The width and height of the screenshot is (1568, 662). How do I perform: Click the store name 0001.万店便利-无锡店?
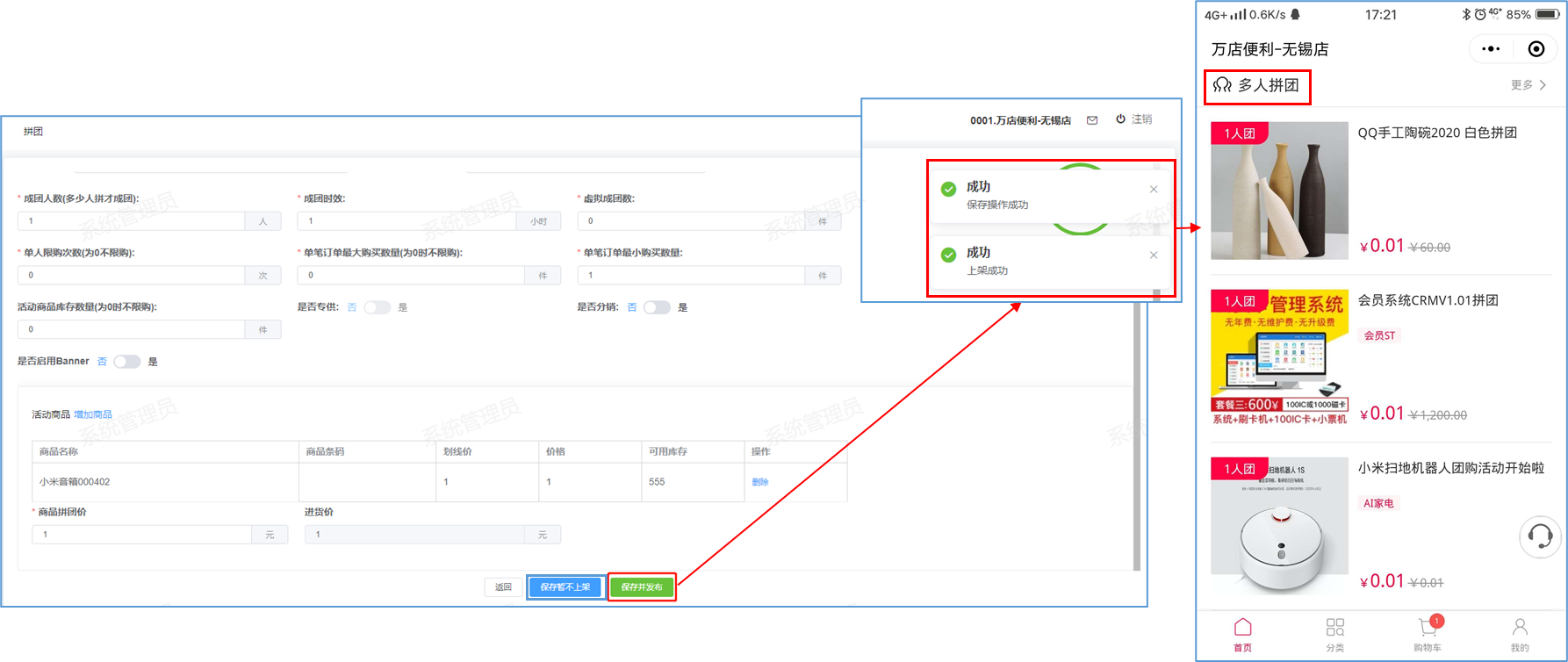(x=1020, y=120)
